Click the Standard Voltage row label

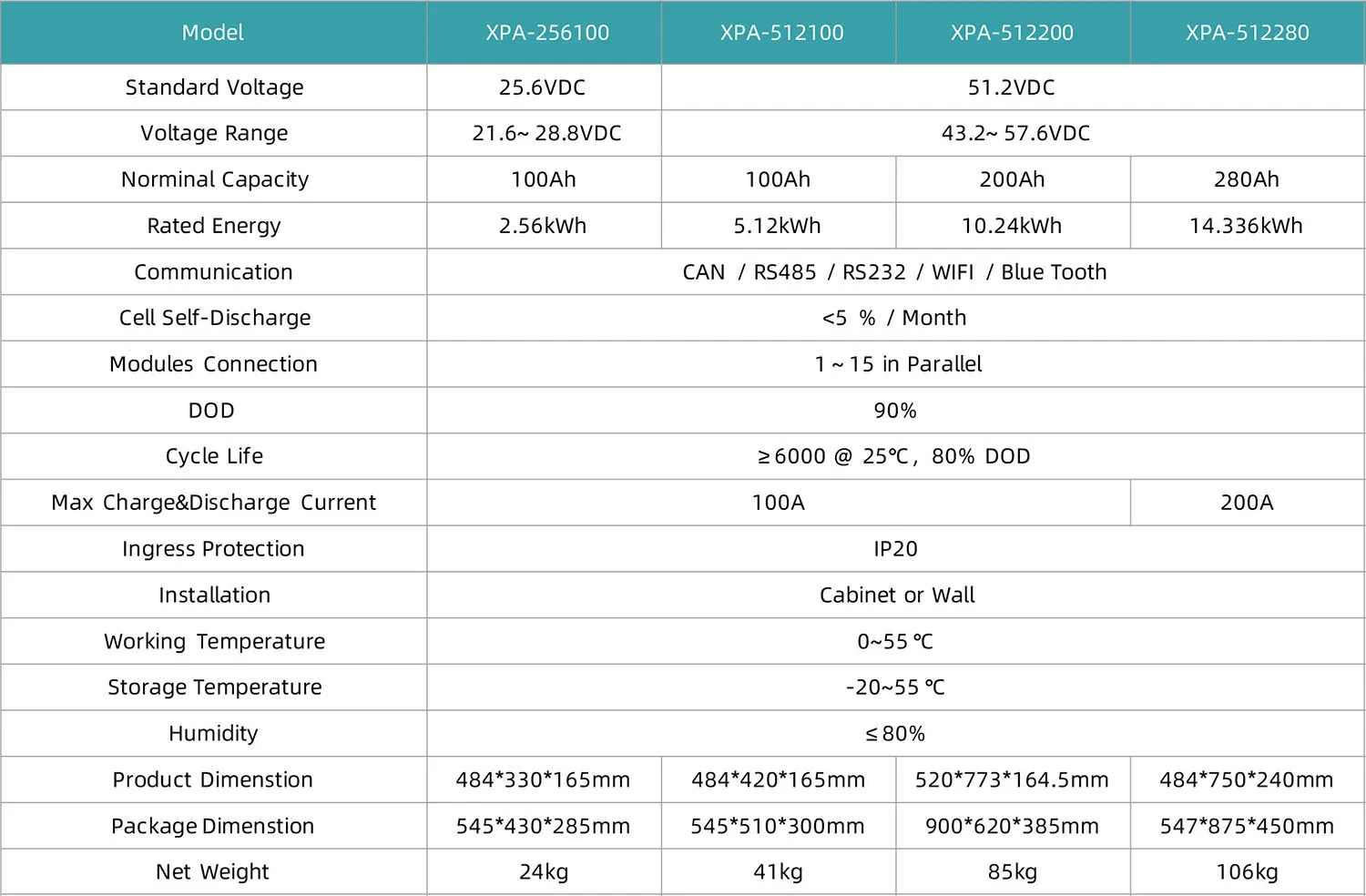point(214,87)
